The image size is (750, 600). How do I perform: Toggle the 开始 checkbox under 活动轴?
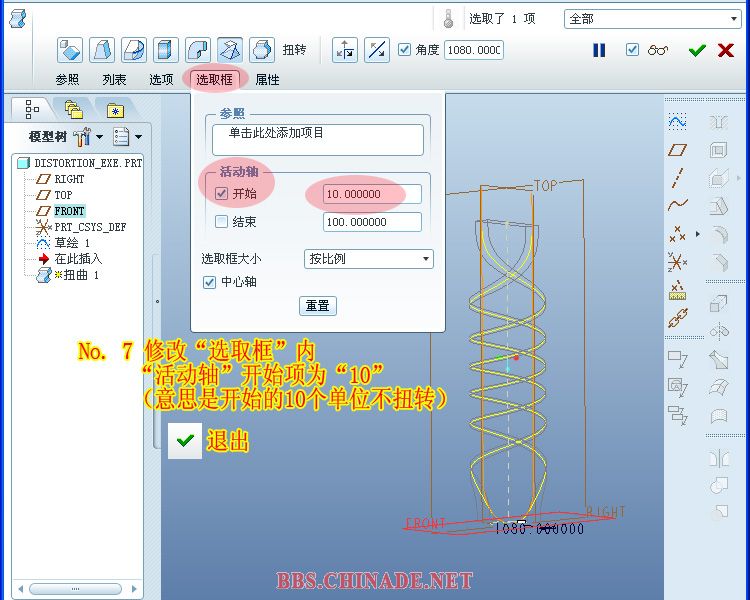(221, 194)
